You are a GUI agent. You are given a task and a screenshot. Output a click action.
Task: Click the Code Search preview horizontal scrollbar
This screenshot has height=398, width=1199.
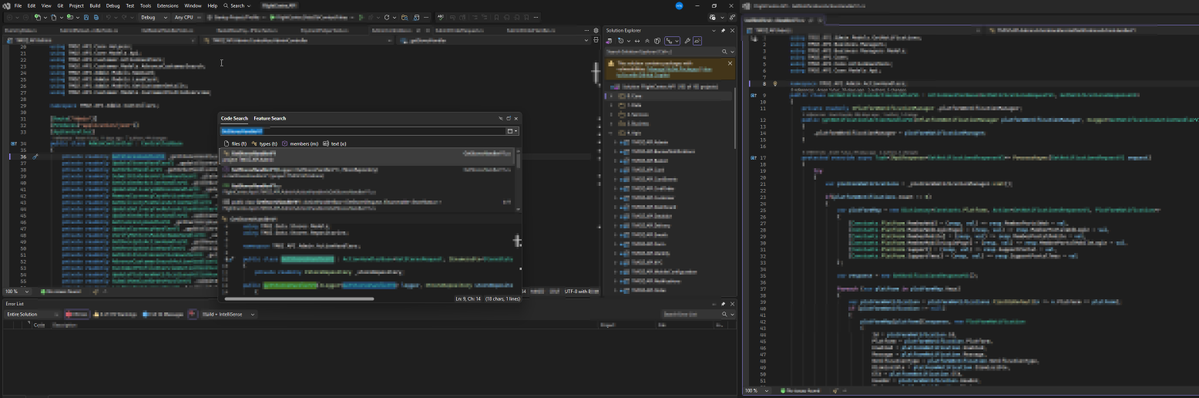298,298
